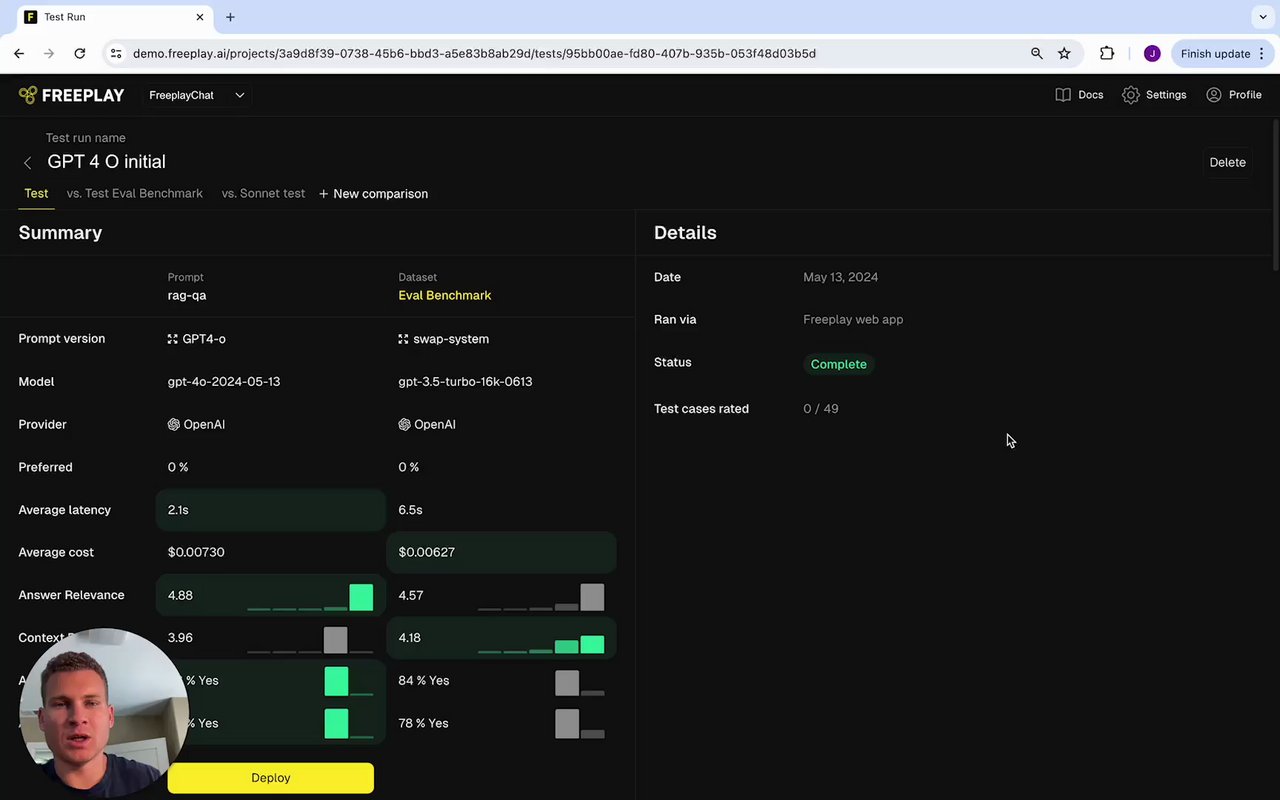Click the GPT 4 O initial test run name
The height and width of the screenshot is (800, 1280).
[x=107, y=162]
